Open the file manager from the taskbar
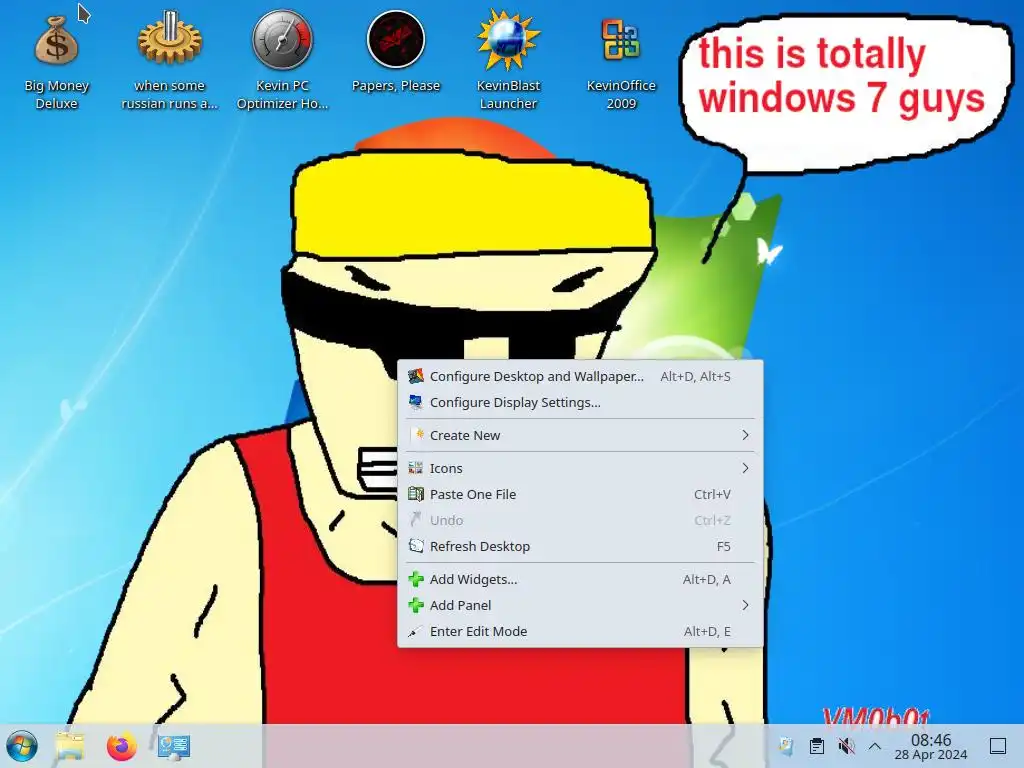This screenshot has height=768, width=1024. click(x=70, y=746)
